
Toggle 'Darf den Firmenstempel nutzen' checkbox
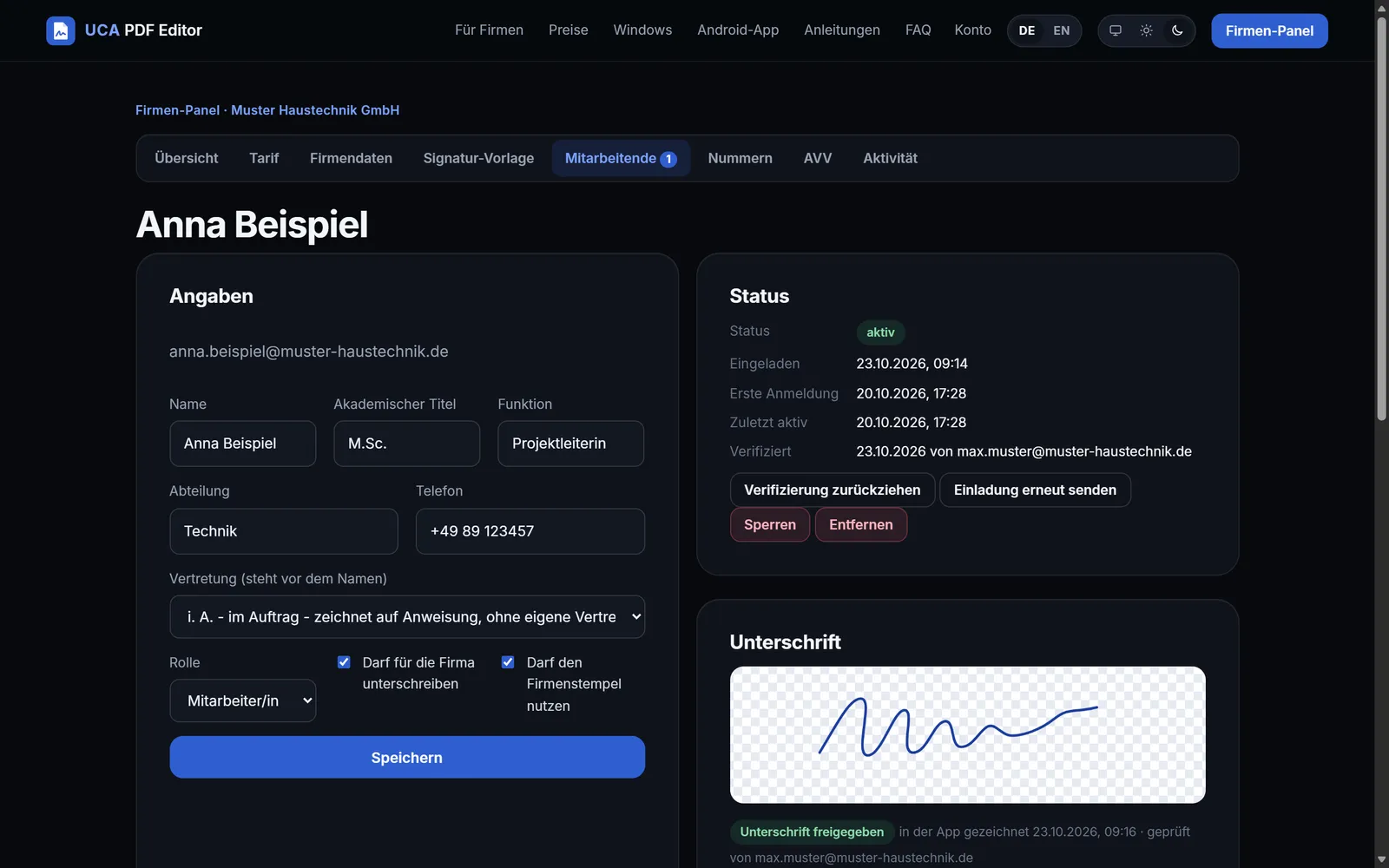click(508, 662)
